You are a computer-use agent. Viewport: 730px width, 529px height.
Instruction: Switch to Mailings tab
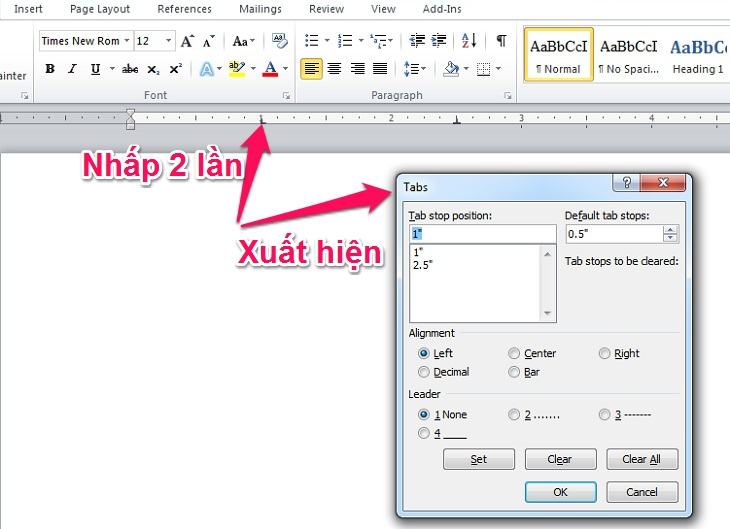[260, 9]
